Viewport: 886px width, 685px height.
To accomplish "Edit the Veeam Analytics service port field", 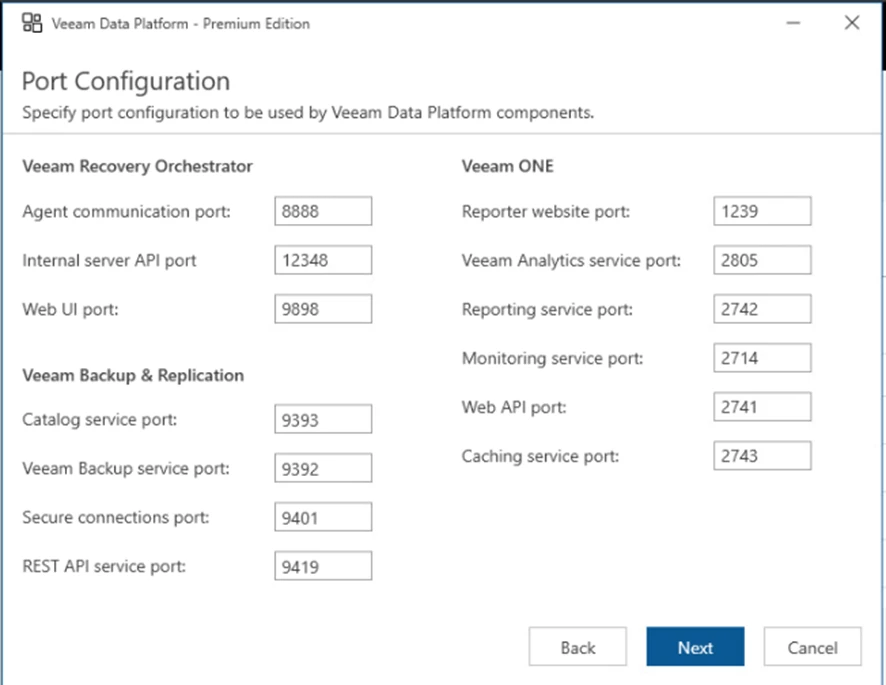I will tap(763, 260).
